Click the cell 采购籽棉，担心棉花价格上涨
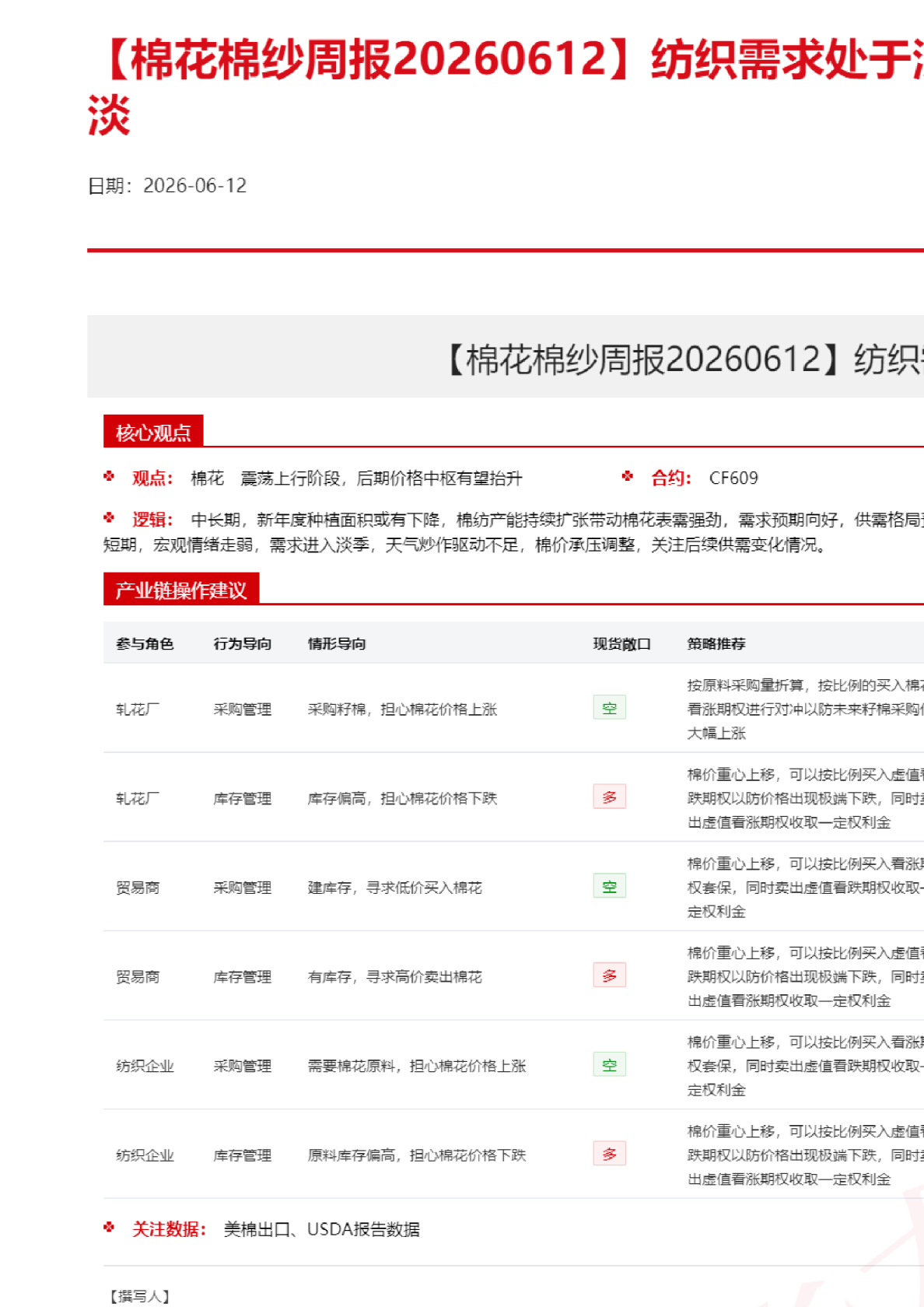The width and height of the screenshot is (924, 1307). coord(402,710)
